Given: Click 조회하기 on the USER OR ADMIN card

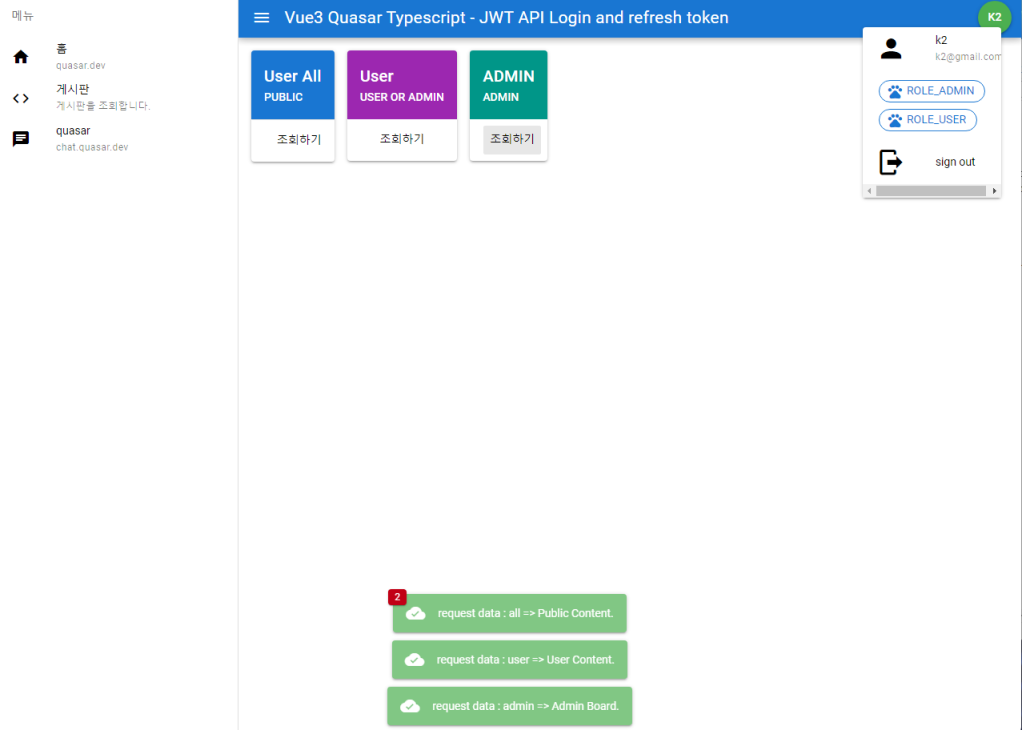Looking at the screenshot, I should [x=401, y=139].
